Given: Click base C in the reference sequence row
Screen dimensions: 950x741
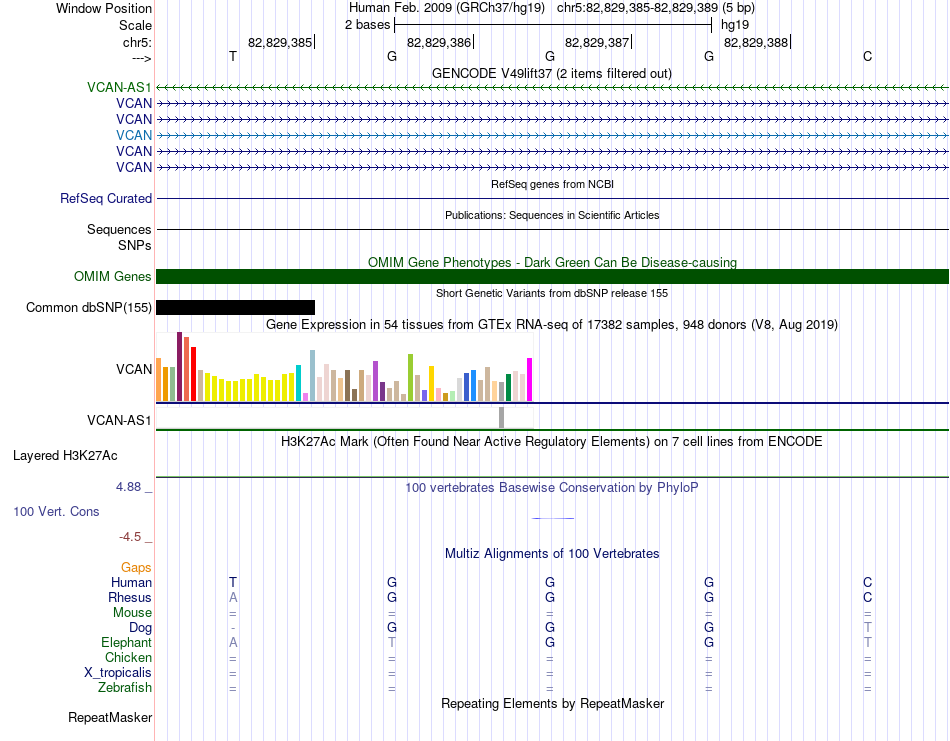Looking at the screenshot, I should [868, 56].
